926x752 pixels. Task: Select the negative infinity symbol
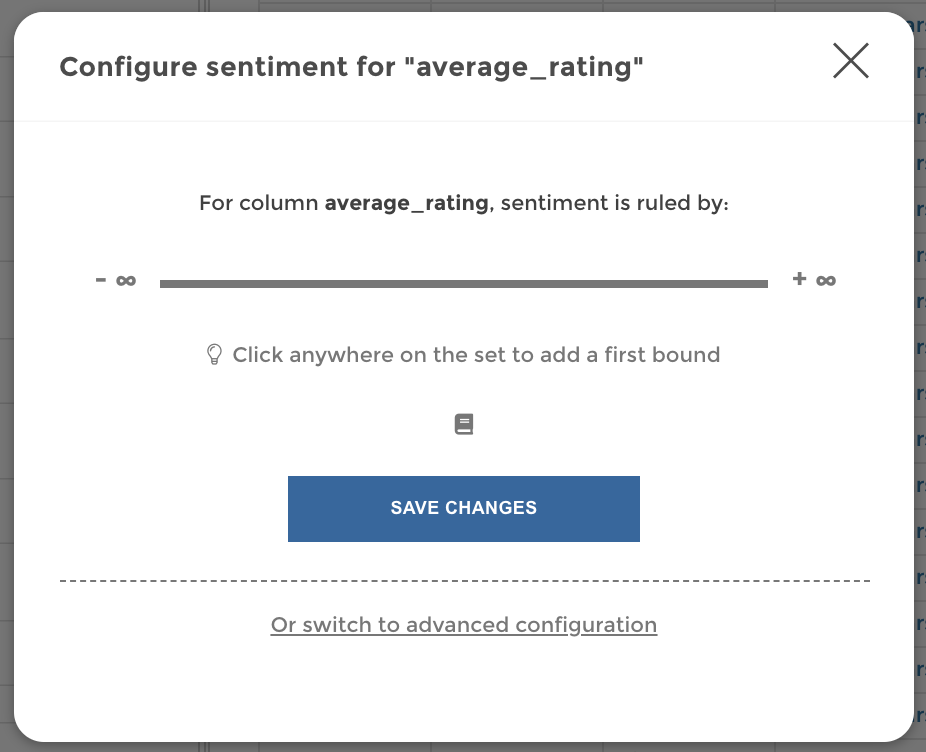click(x=124, y=279)
